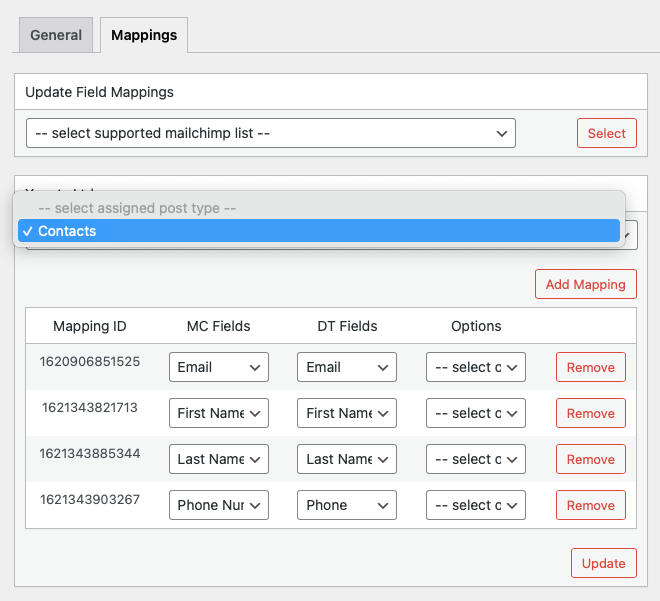This screenshot has height=601, width=660.
Task: Open Options dropdown in row 1620906851525
Action: click(x=476, y=367)
